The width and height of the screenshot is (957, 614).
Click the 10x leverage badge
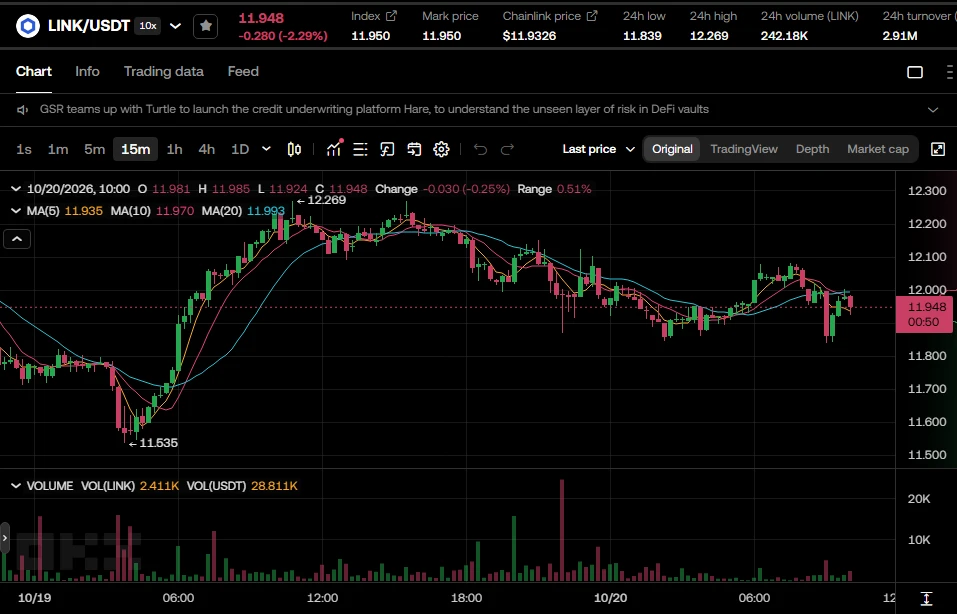click(148, 26)
